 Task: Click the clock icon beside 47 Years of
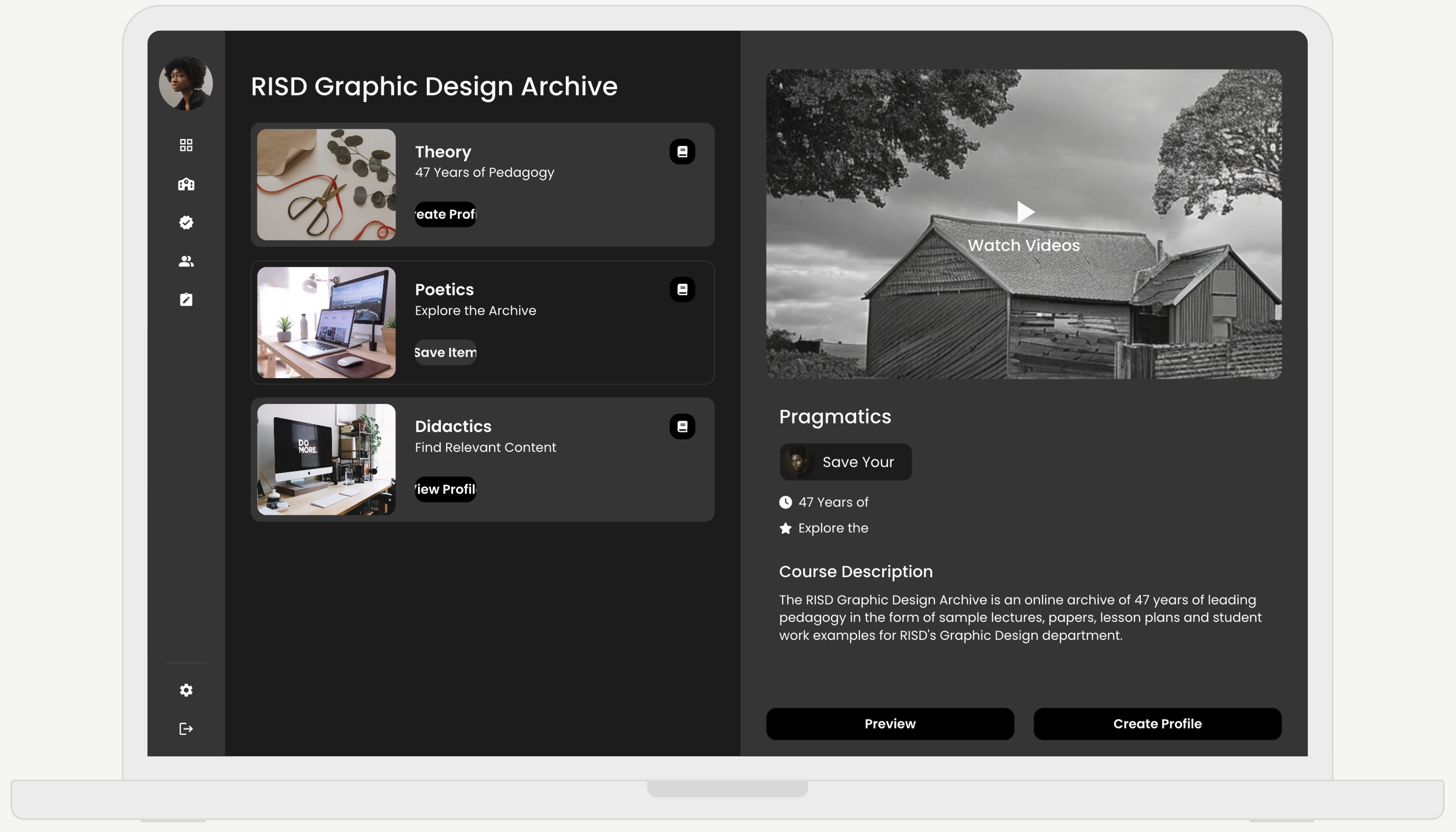coord(786,502)
